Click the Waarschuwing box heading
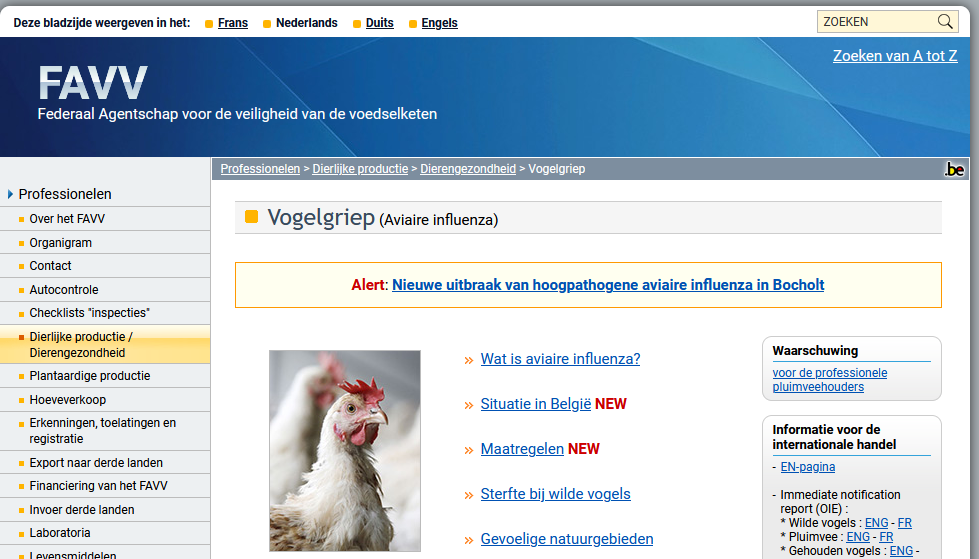Image resolution: width=979 pixels, height=559 pixels. tap(815, 350)
